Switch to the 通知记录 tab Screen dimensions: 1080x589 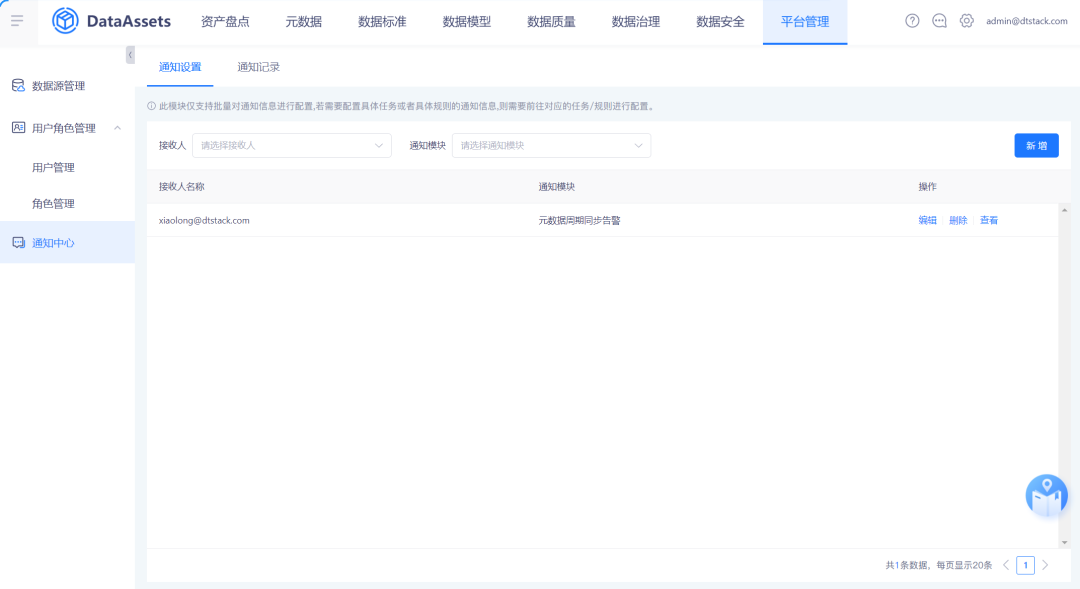258,67
